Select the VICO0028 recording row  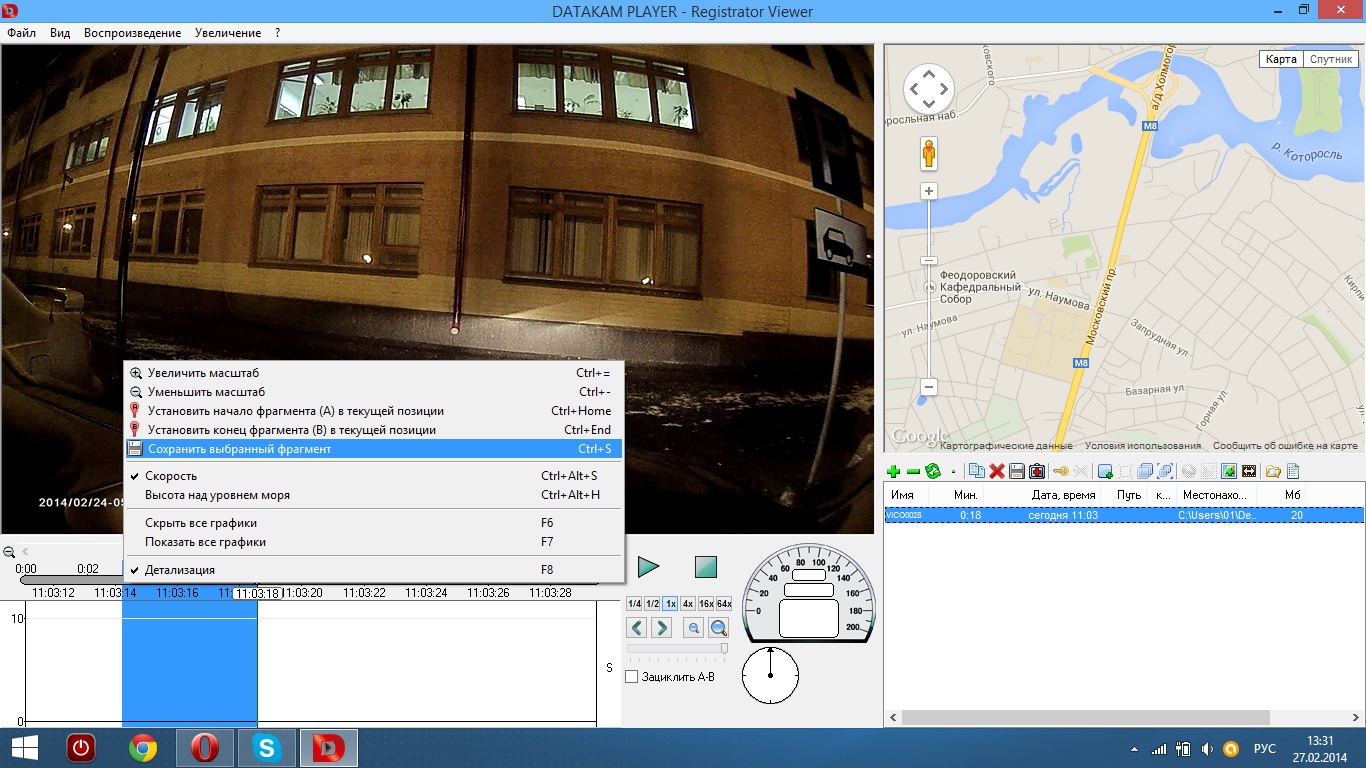[x=1100, y=515]
